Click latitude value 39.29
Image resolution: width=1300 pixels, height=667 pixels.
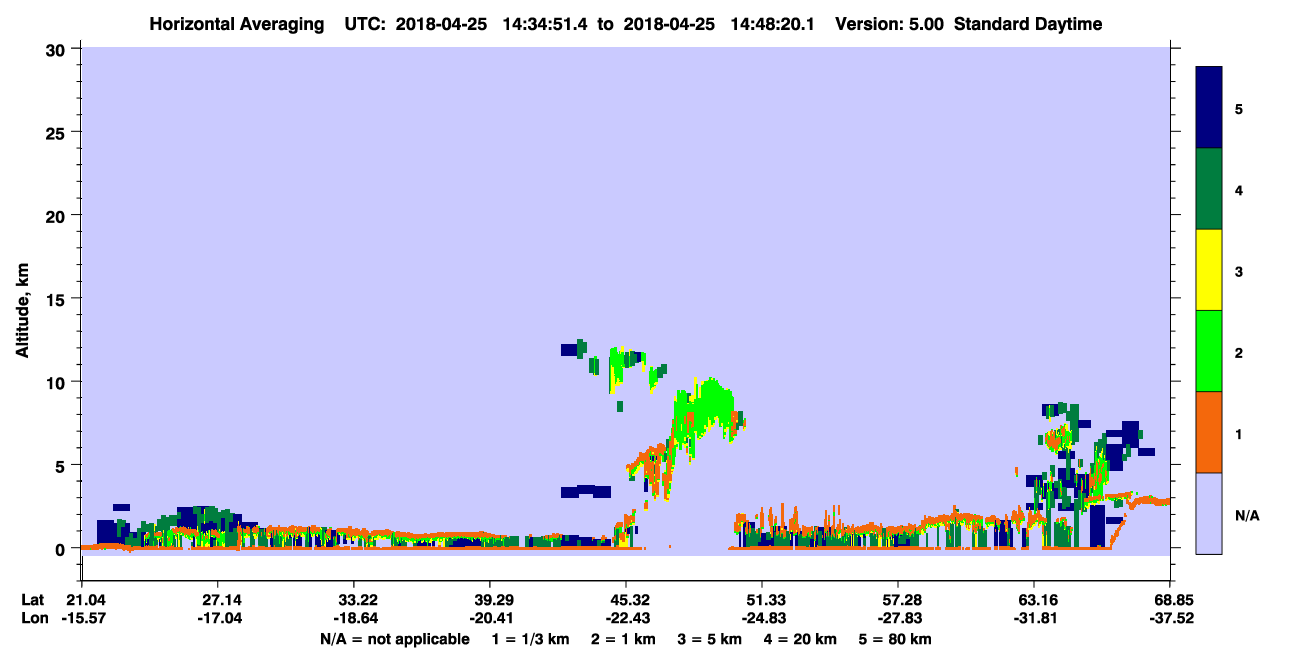coord(489,600)
